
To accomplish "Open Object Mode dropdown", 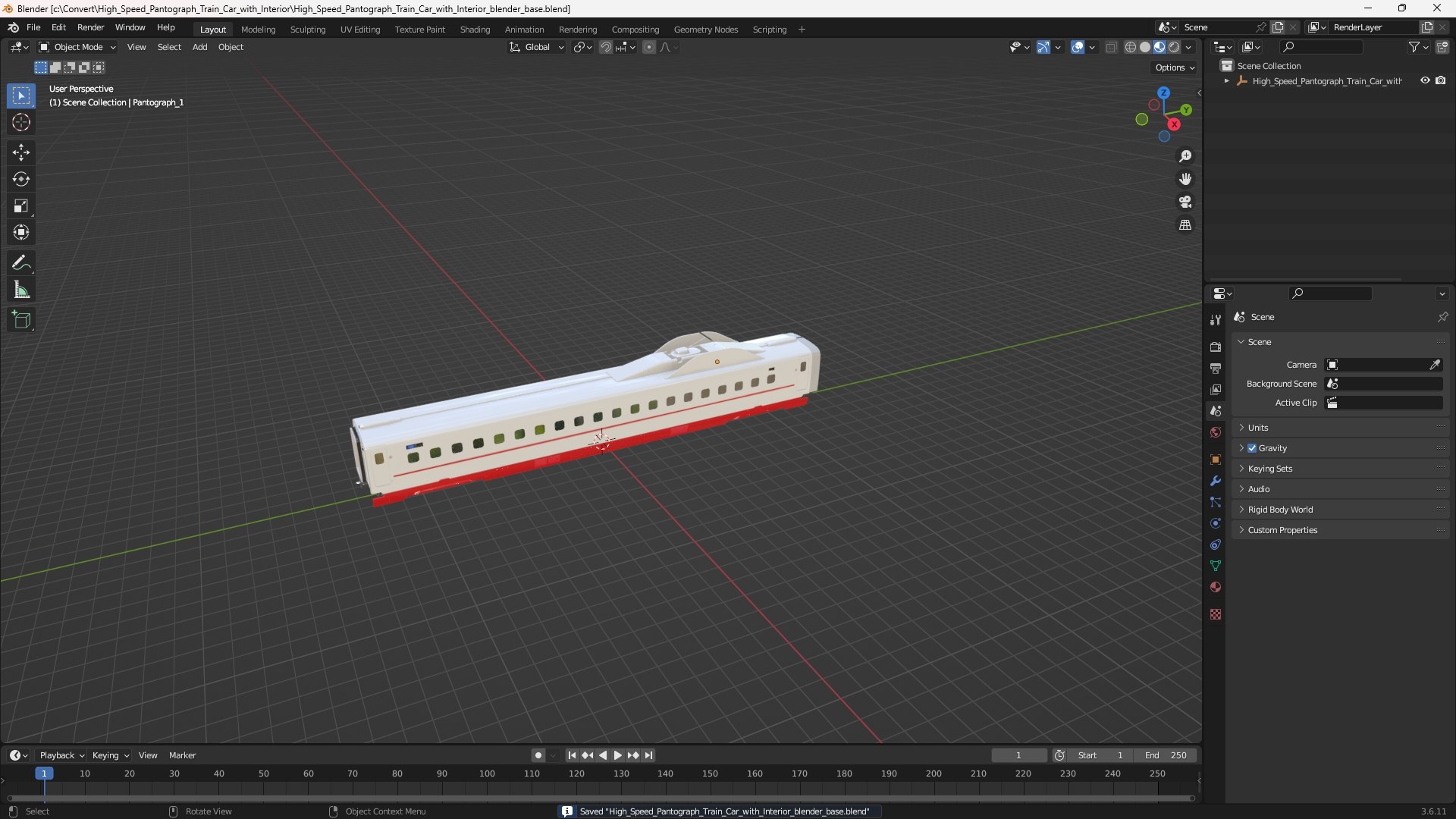I will coord(77,47).
